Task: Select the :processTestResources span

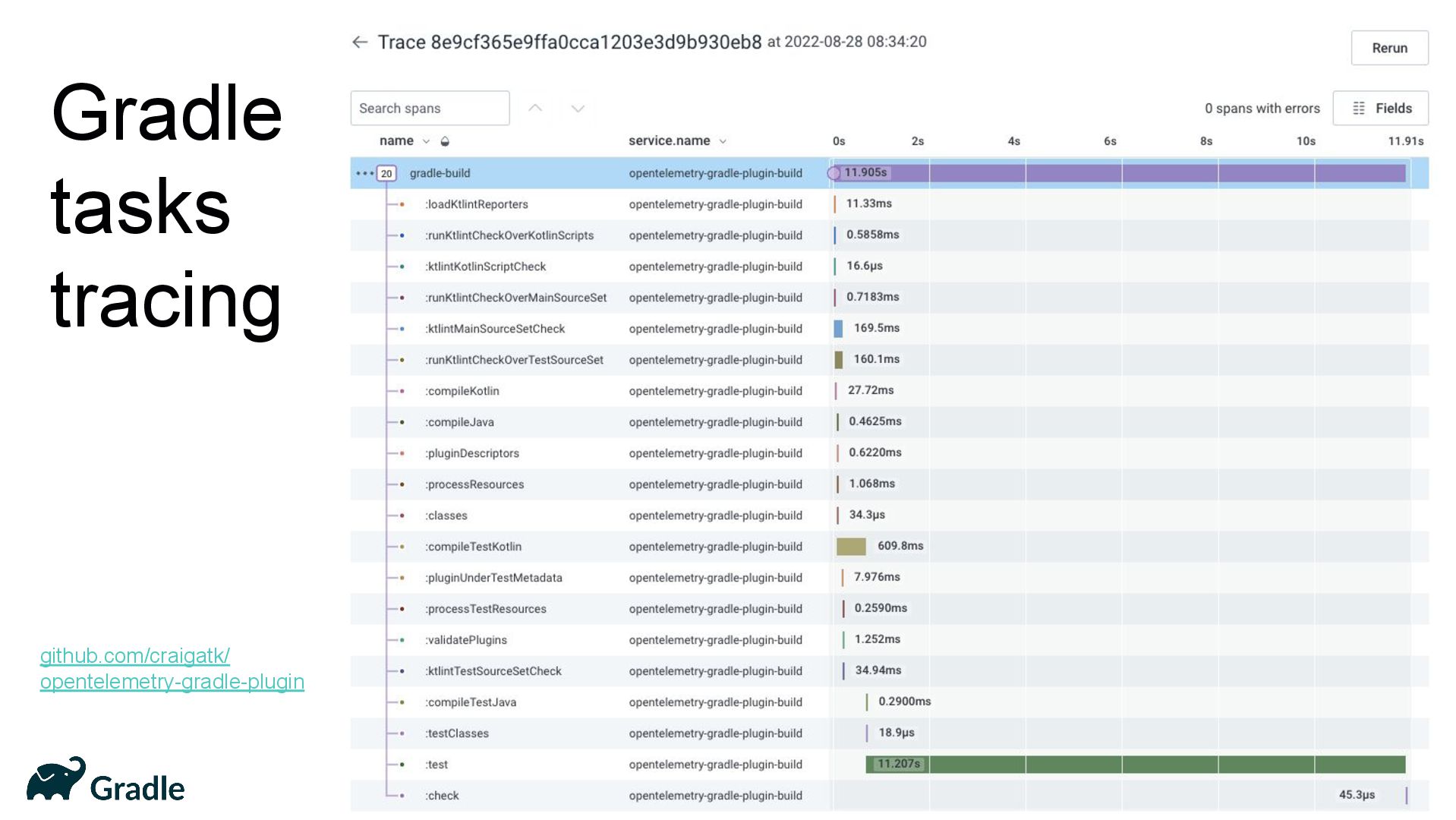Action: point(486,609)
